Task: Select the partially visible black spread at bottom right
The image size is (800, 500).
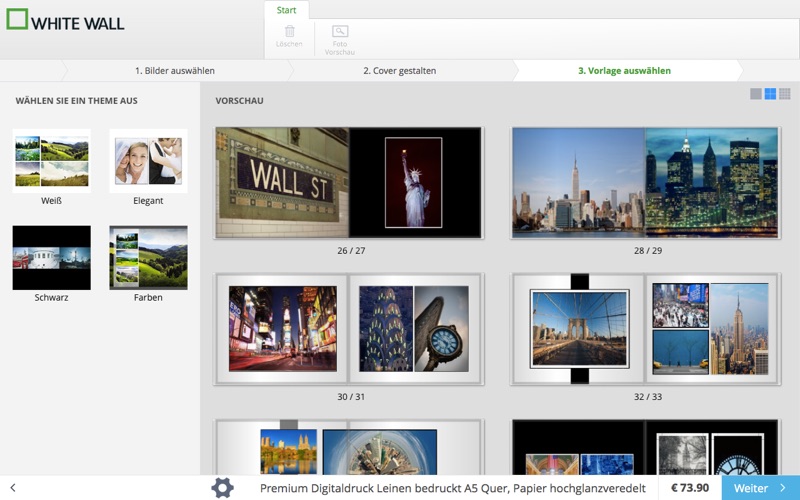Action: (x=645, y=447)
